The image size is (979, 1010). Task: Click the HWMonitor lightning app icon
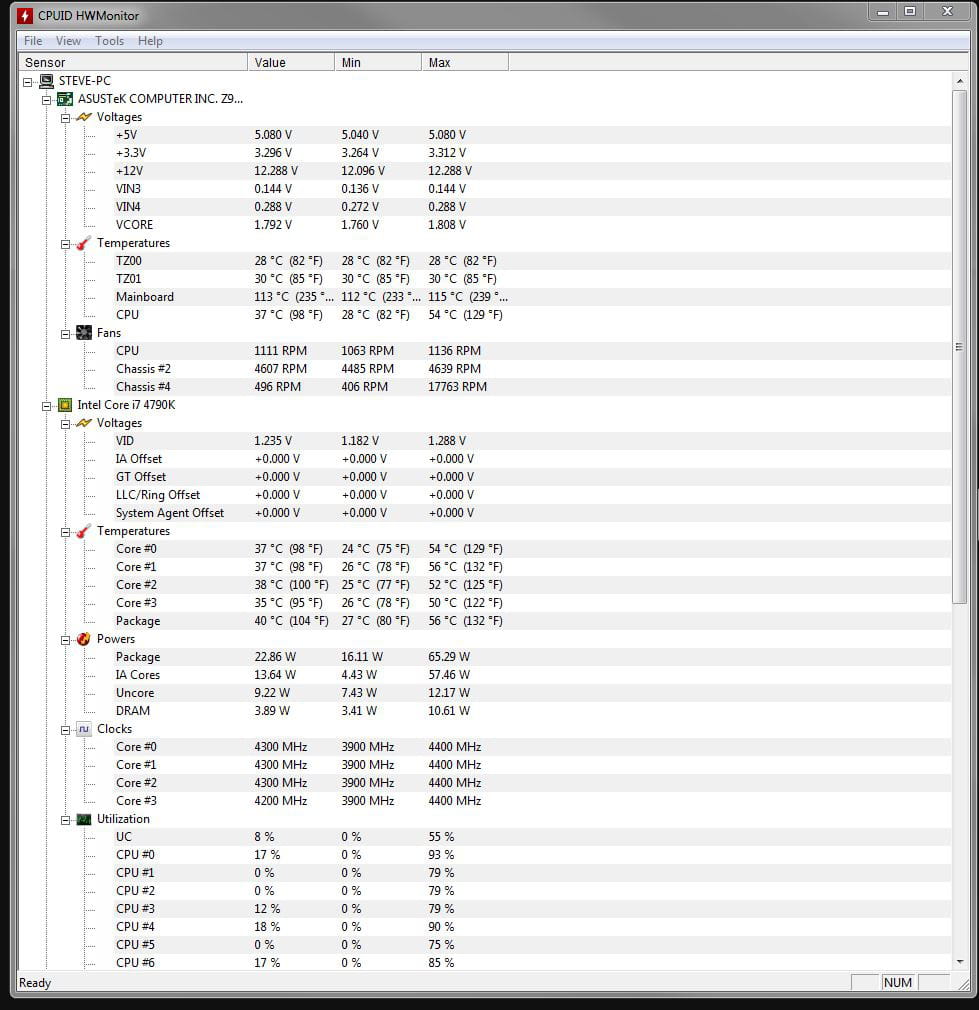24,15
